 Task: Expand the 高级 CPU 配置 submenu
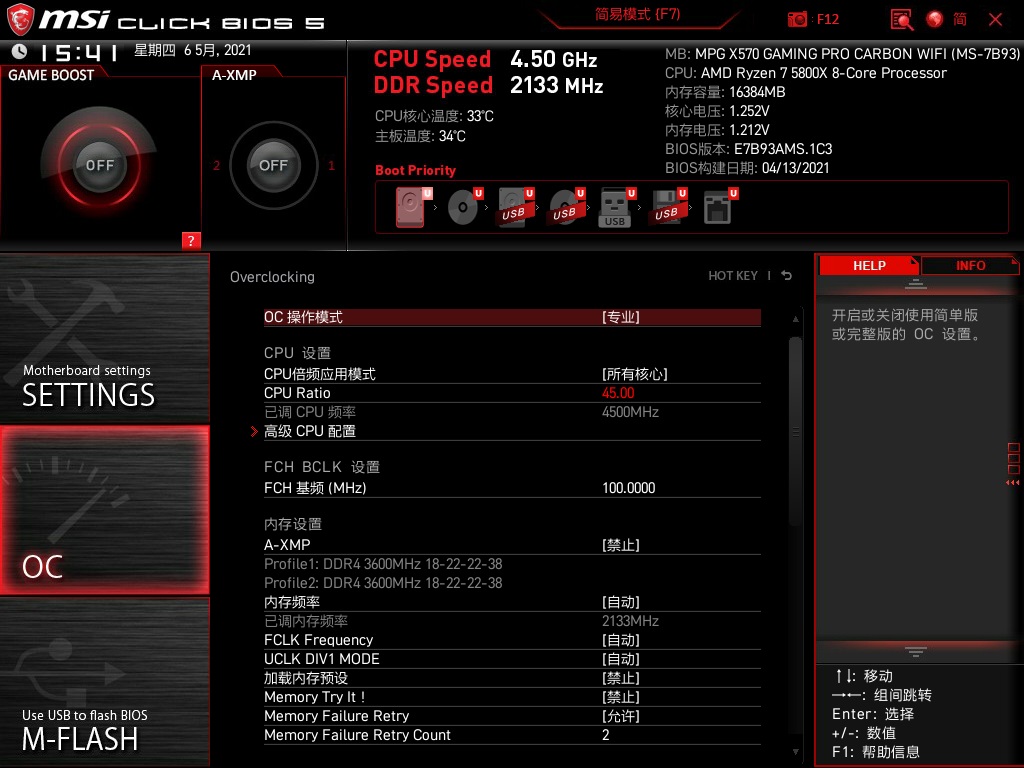(x=311, y=431)
